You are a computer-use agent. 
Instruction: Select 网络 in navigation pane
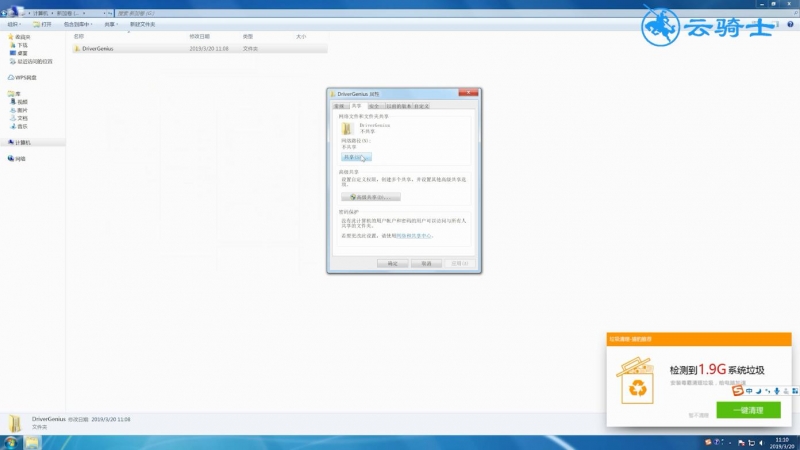point(16,159)
